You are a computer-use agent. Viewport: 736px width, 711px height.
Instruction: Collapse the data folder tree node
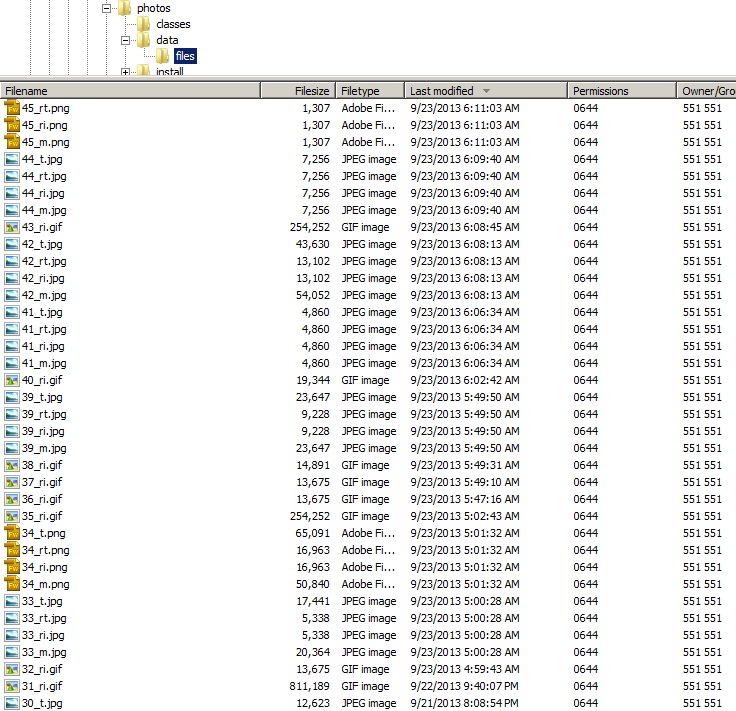click(x=125, y=40)
